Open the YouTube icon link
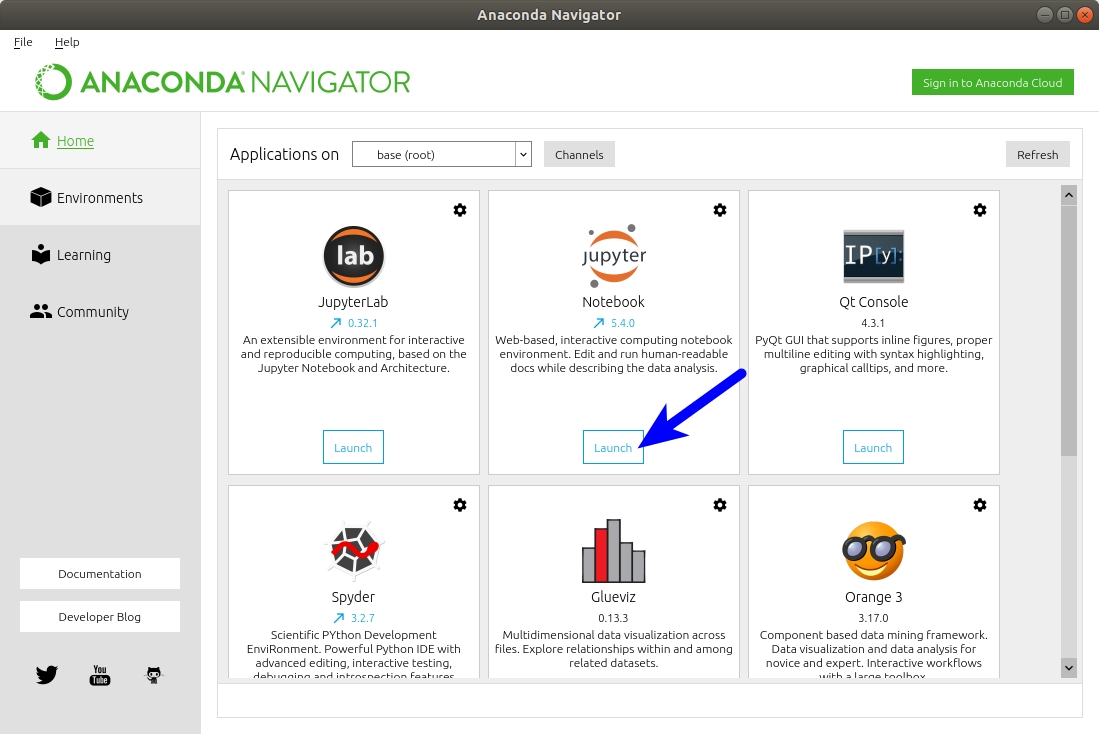Screen dimensions: 1099x734 pos(100,675)
